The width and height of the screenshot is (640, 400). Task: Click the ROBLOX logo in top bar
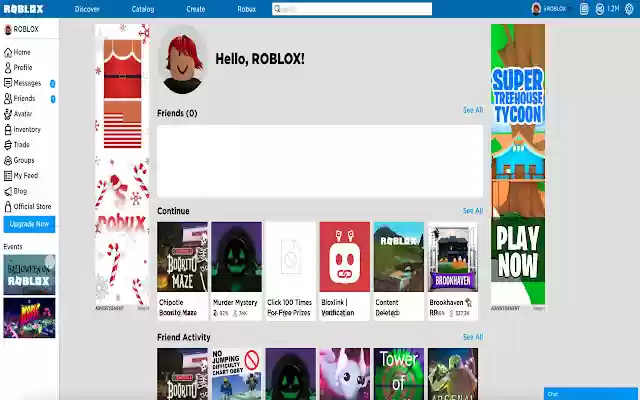click(23, 9)
